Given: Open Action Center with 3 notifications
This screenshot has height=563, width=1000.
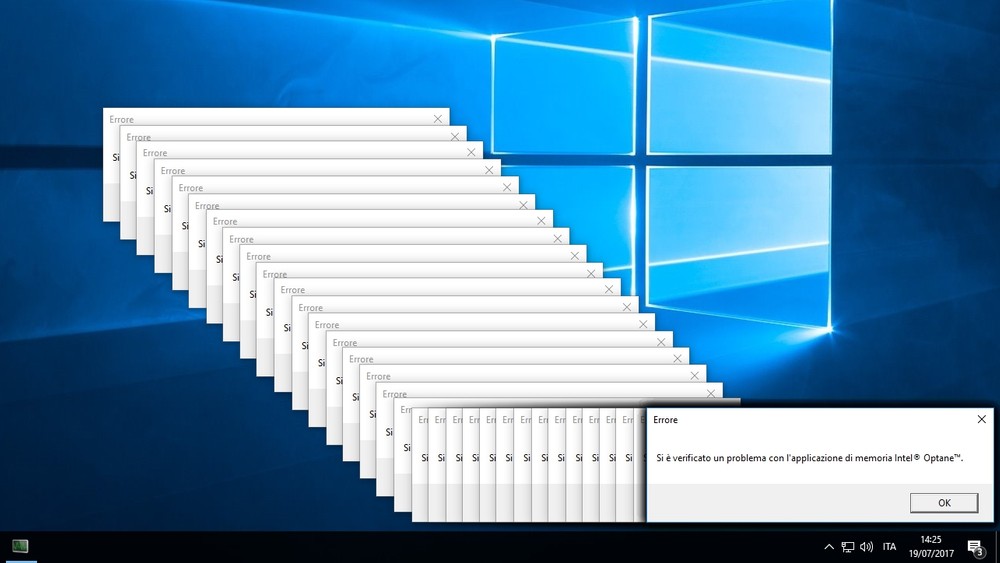Looking at the screenshot, I should tap(975, 547).
